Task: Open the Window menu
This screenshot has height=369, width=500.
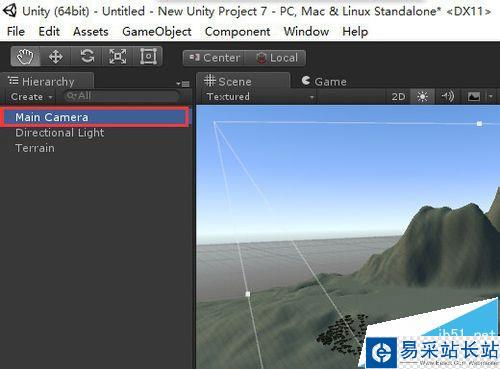Action: (x=306, y=31)
